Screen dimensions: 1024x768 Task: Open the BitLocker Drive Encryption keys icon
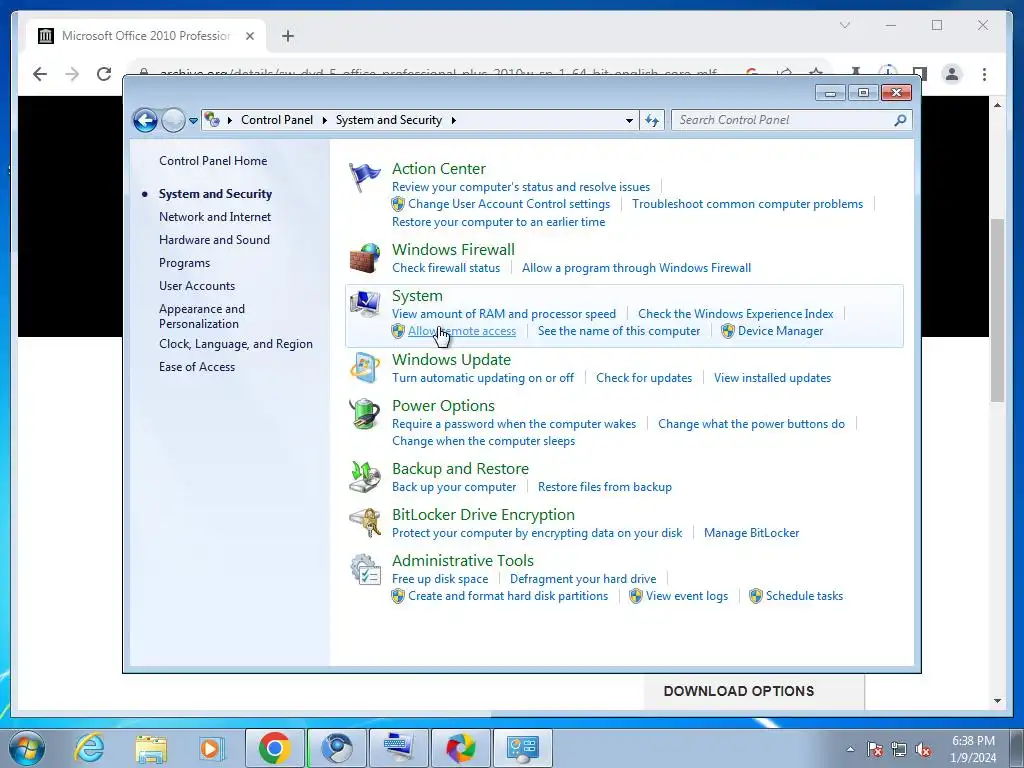(364, 522)
